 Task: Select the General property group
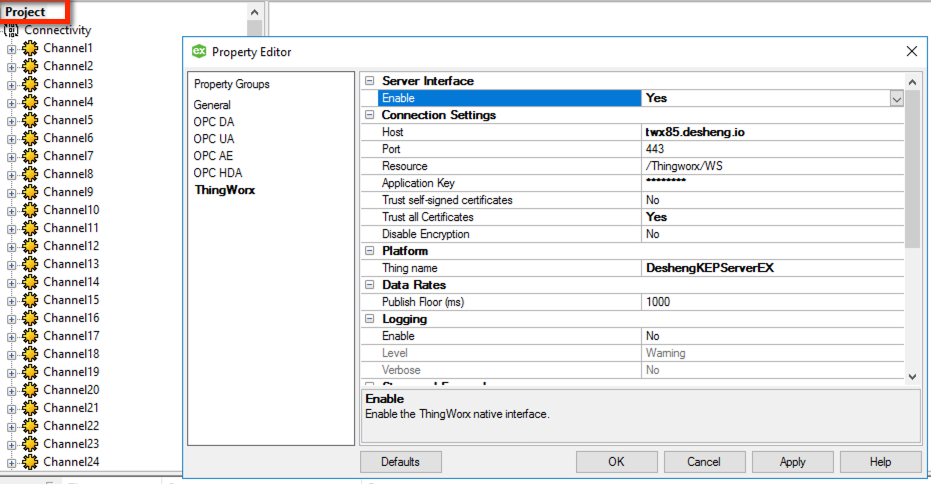point(212,105)
